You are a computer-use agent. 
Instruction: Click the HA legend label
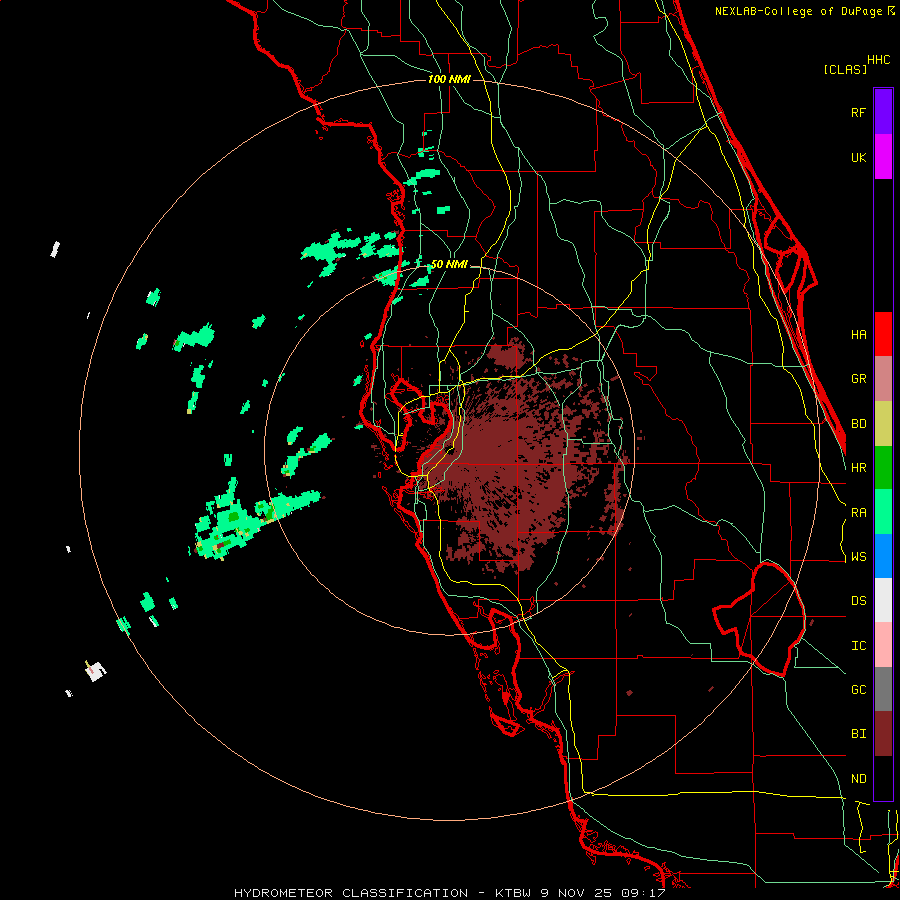pos(858,335)
